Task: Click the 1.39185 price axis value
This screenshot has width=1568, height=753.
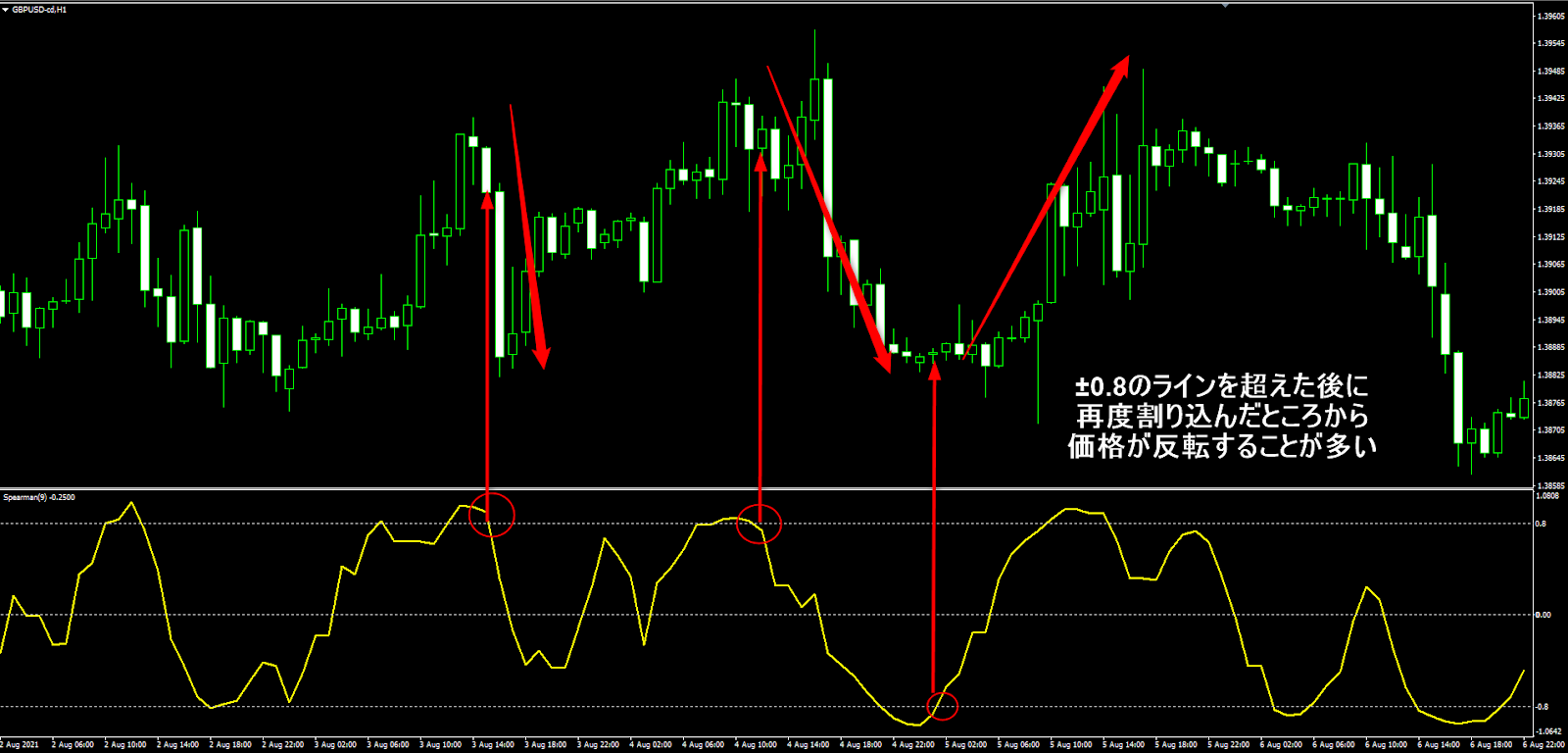Action: tap(1551, 210)
